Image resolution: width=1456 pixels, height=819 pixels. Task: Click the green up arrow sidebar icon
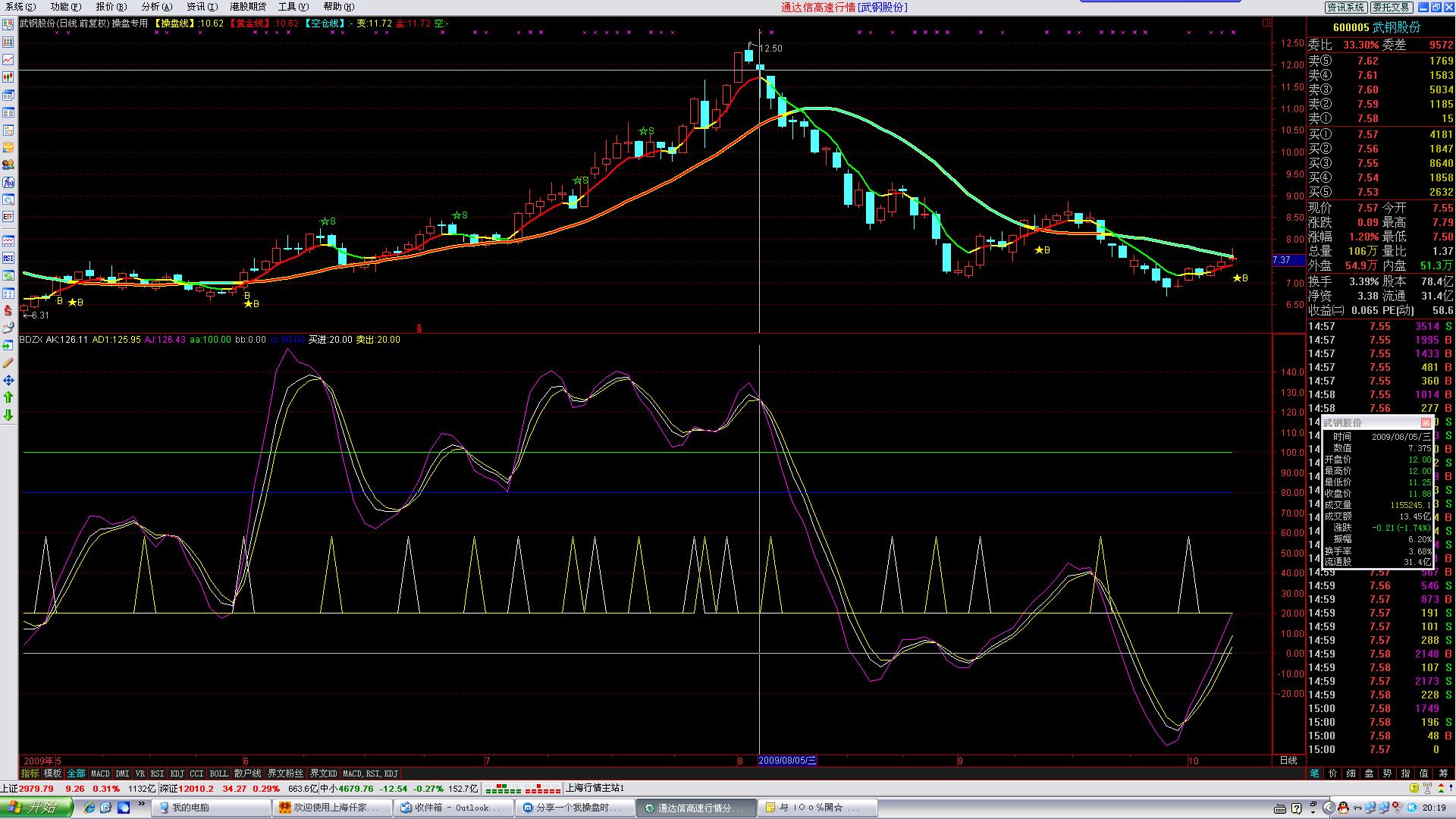[x=8, y=397]
